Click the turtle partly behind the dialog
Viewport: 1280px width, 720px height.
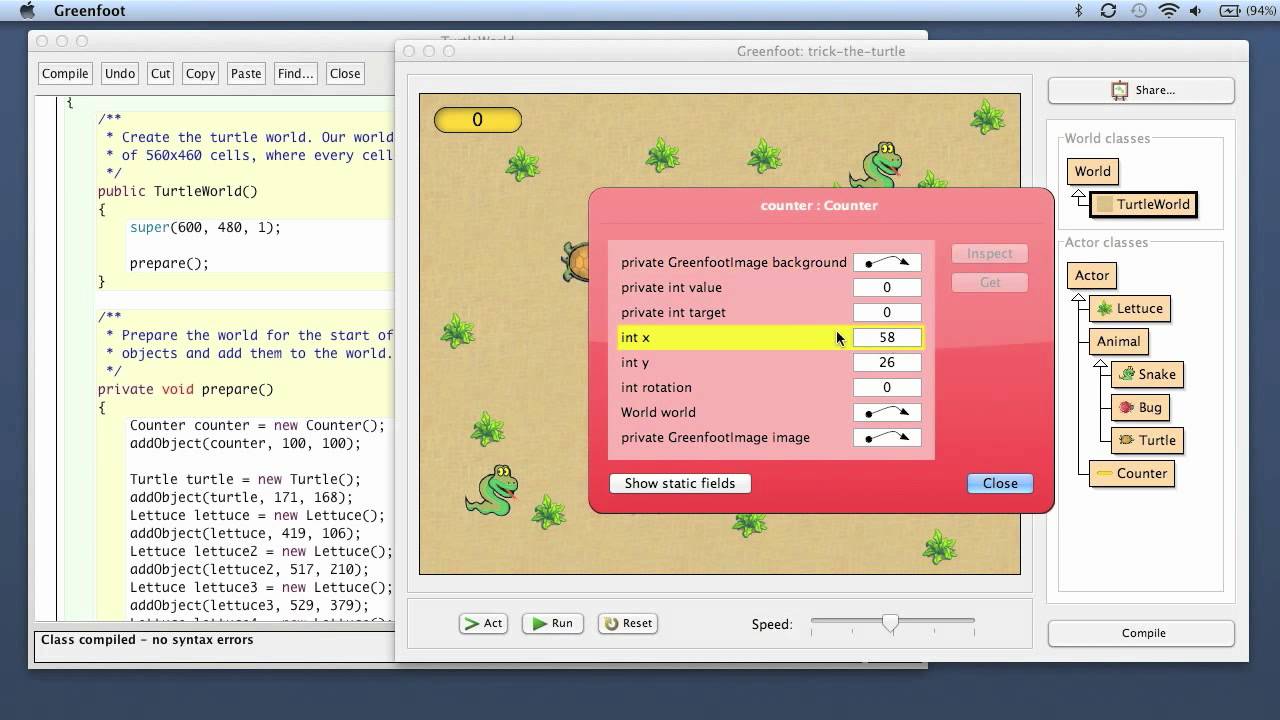tap(575, 261)
